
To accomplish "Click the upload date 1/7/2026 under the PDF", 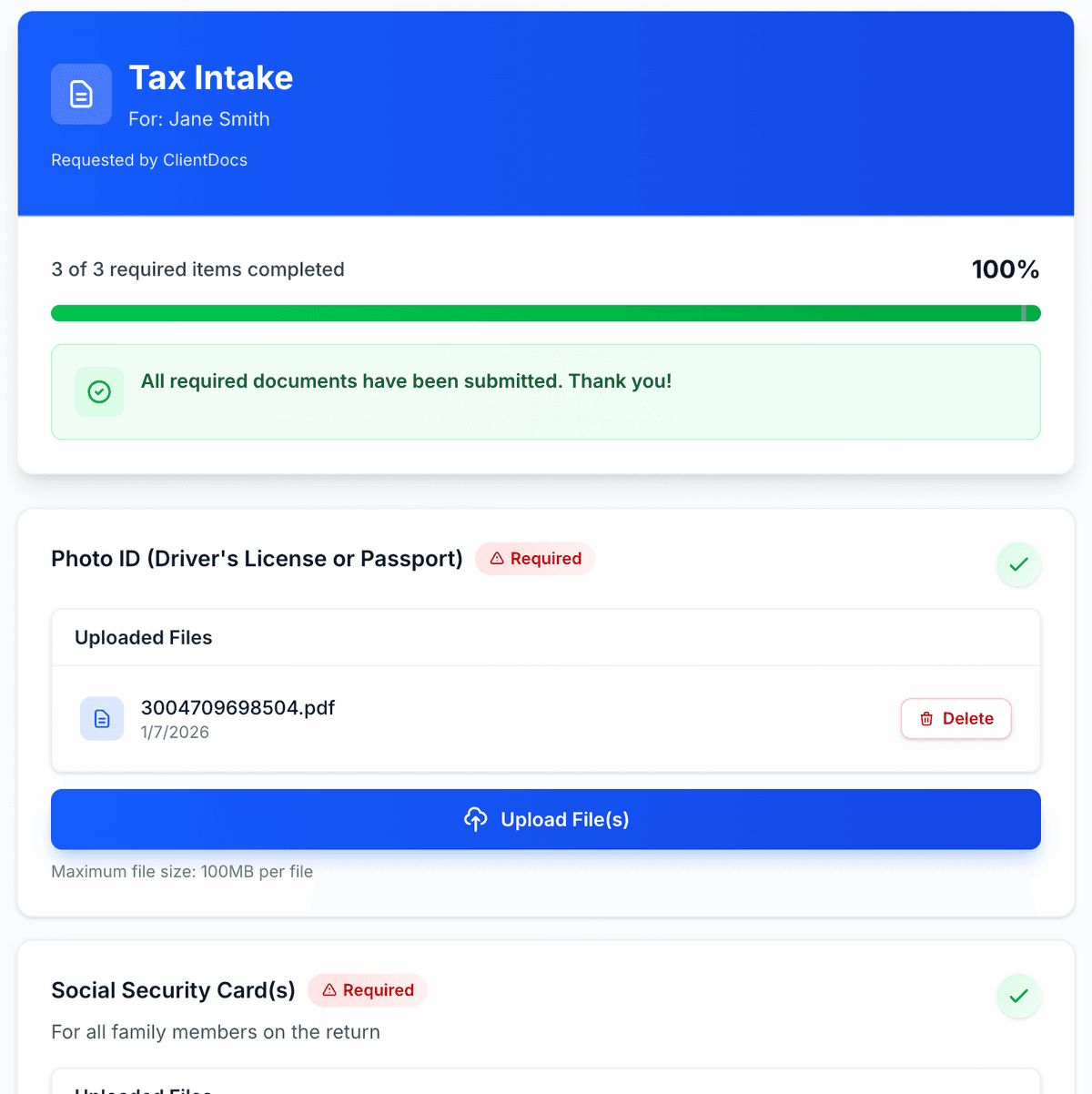I will pyautogui.click(x=175, y=732).
